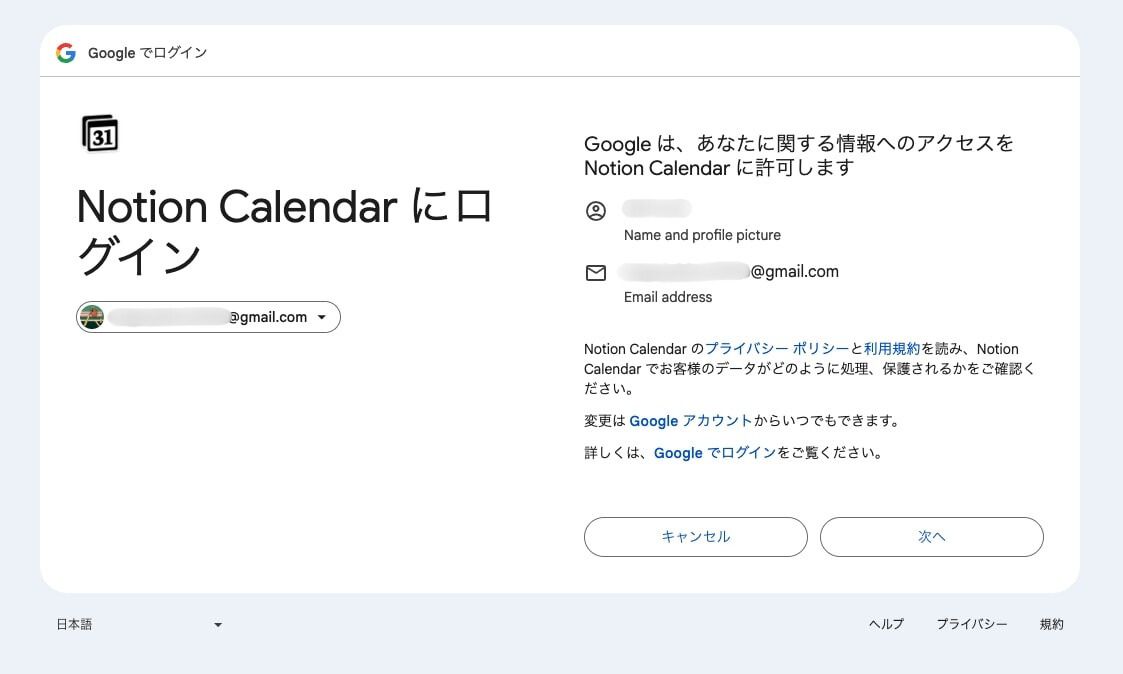Click the Google "G" logo at top left

[x=66, y=53]
